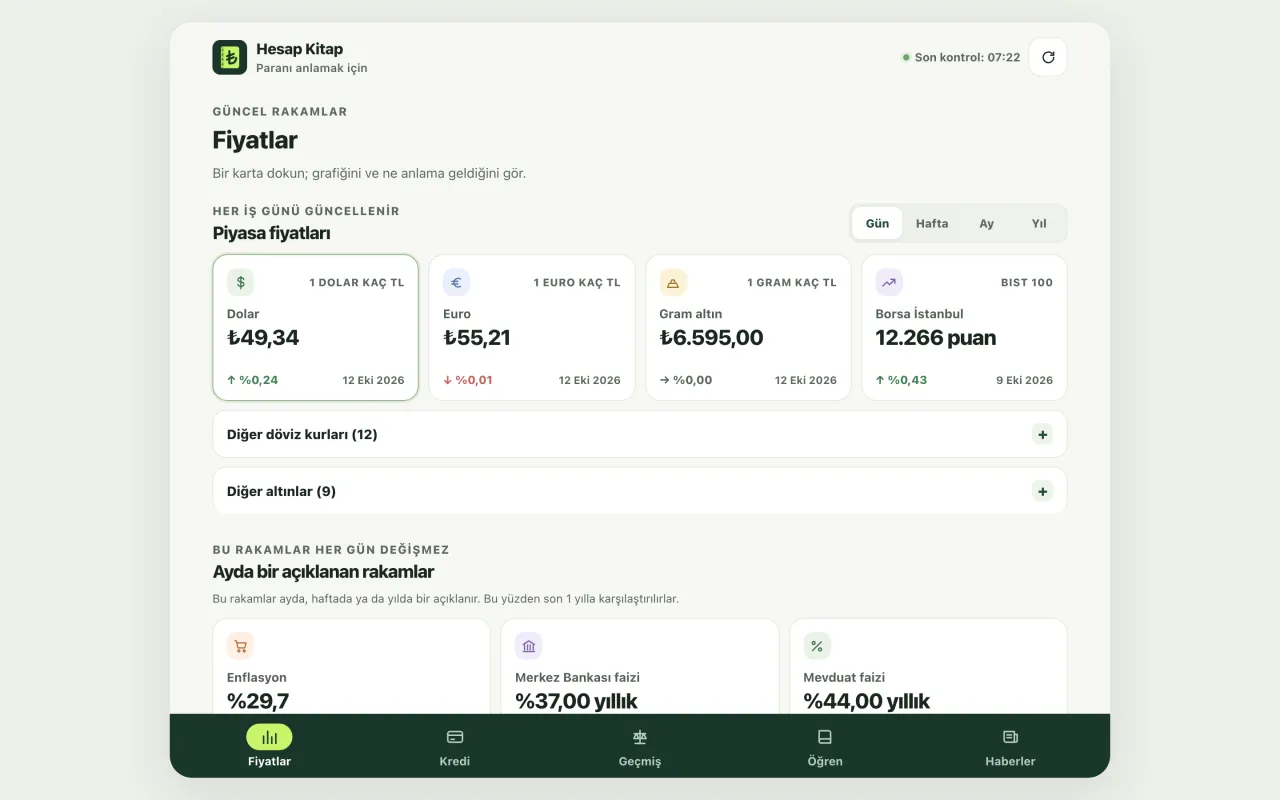Image resolution: width=1280 pixels, height=800 pixels.
Task: Click the 1 EURO KAÇ TL label
Action: [x=577, y=282]
